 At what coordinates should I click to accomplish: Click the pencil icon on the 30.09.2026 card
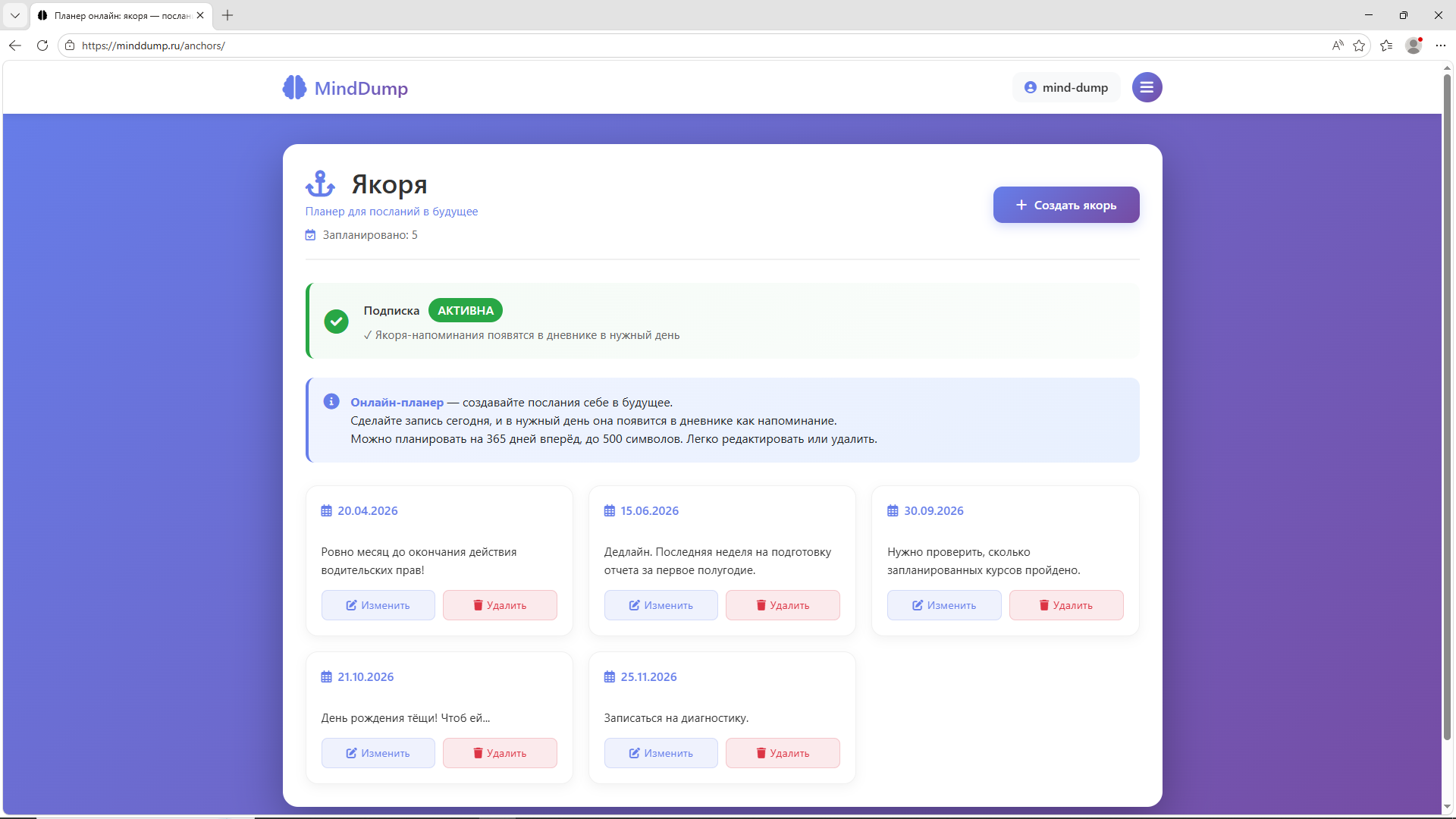click(918, 605)
